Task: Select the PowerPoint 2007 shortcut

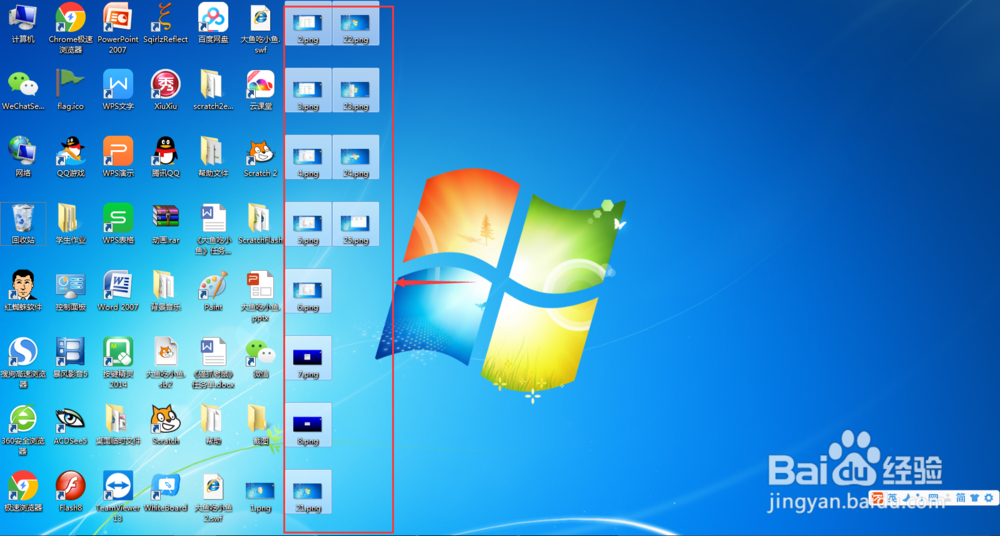Action: [118, 28]
